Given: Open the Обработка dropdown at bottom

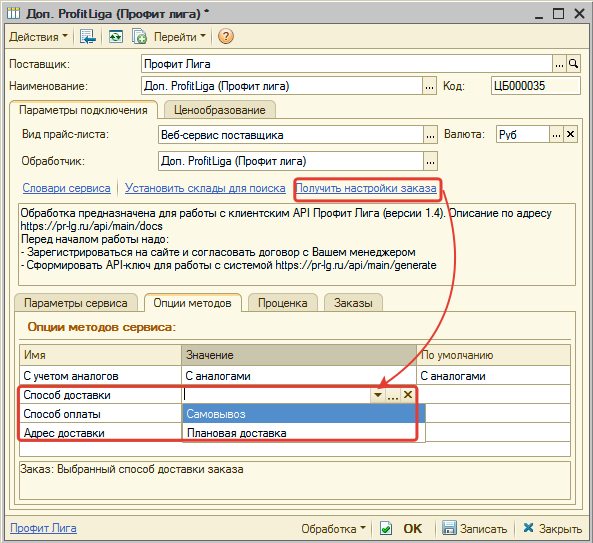Looking at the screenshot, I should [333, 528].
